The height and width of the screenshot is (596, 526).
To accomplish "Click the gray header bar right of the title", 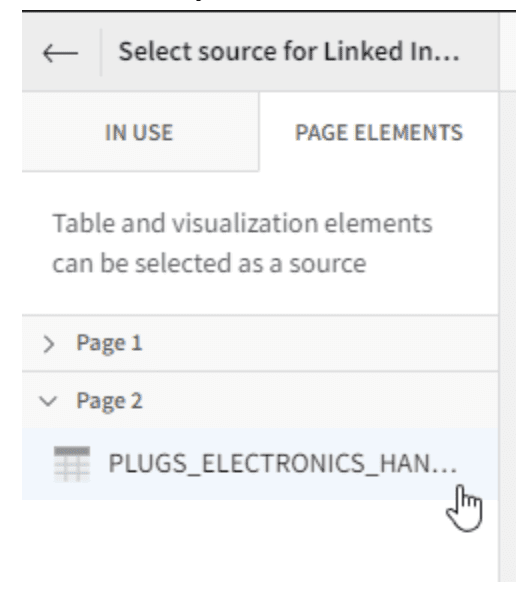I will click(480, 52).
